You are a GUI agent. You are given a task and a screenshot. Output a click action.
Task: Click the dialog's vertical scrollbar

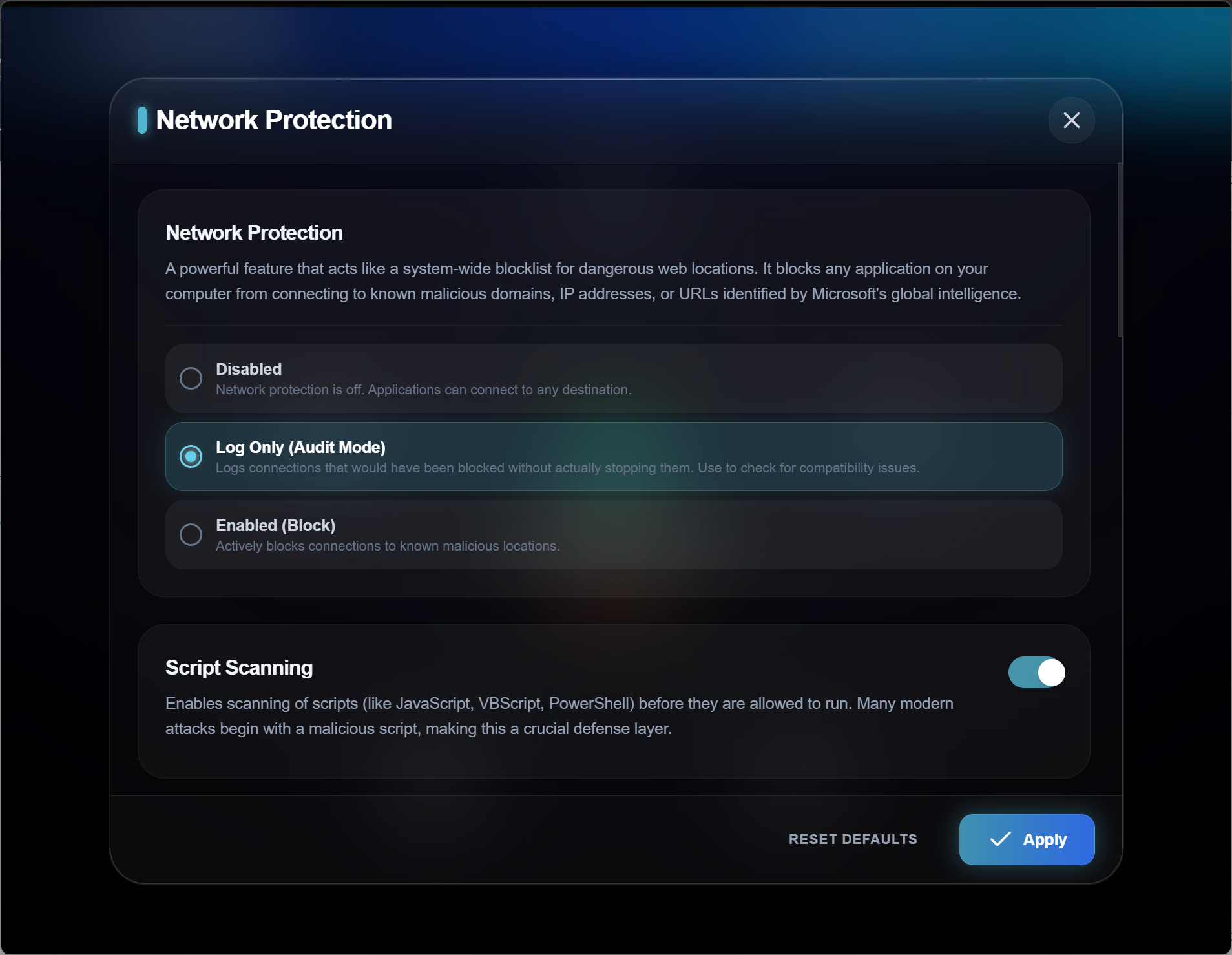[x=1120, y=250]
